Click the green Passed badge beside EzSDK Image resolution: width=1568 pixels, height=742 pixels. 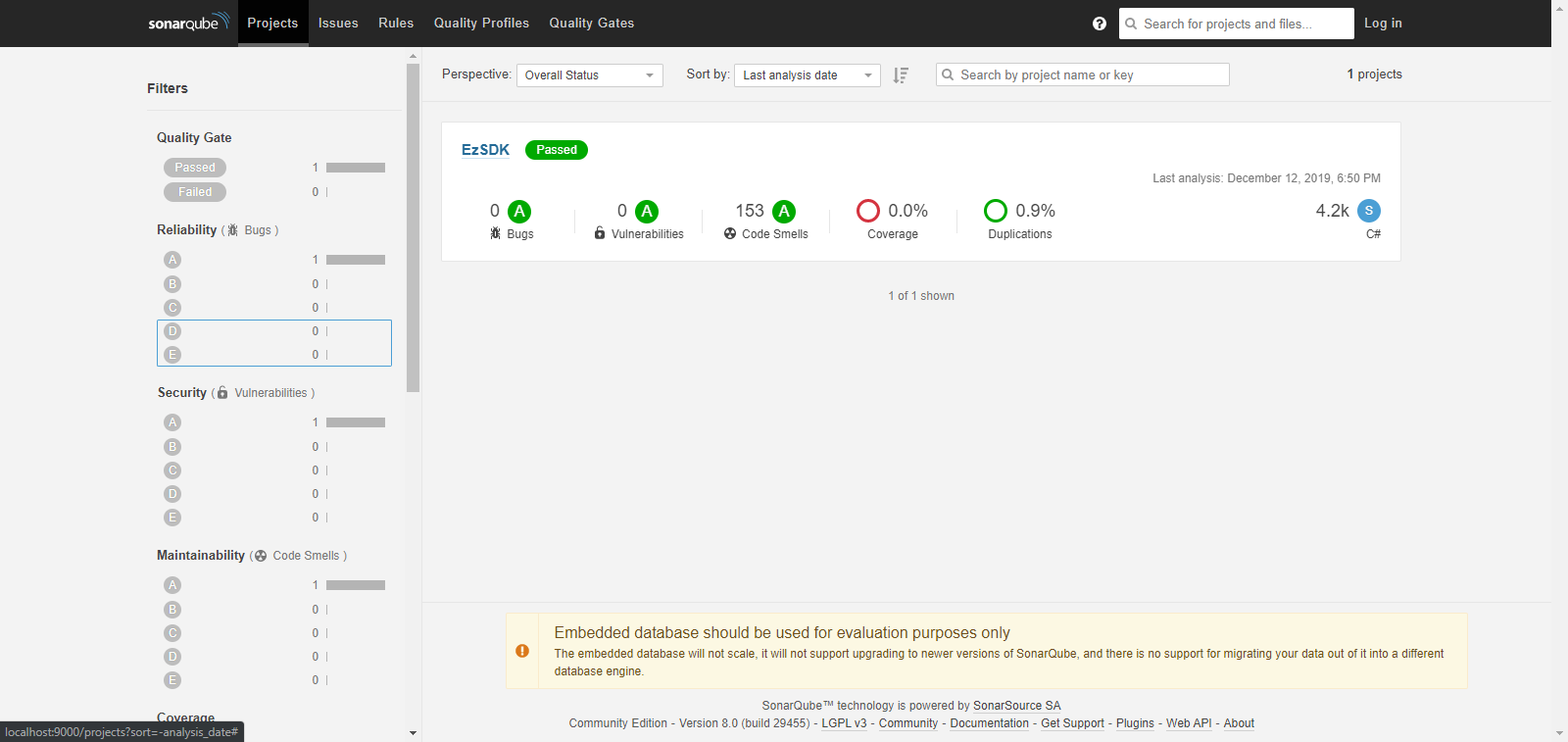(557, 150)
